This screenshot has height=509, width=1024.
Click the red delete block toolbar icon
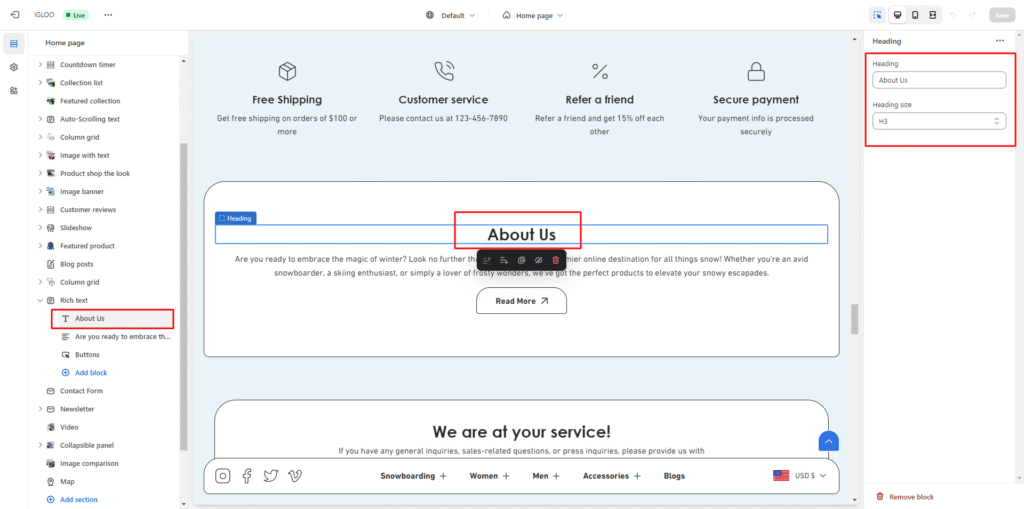click(x=556, y=260)
